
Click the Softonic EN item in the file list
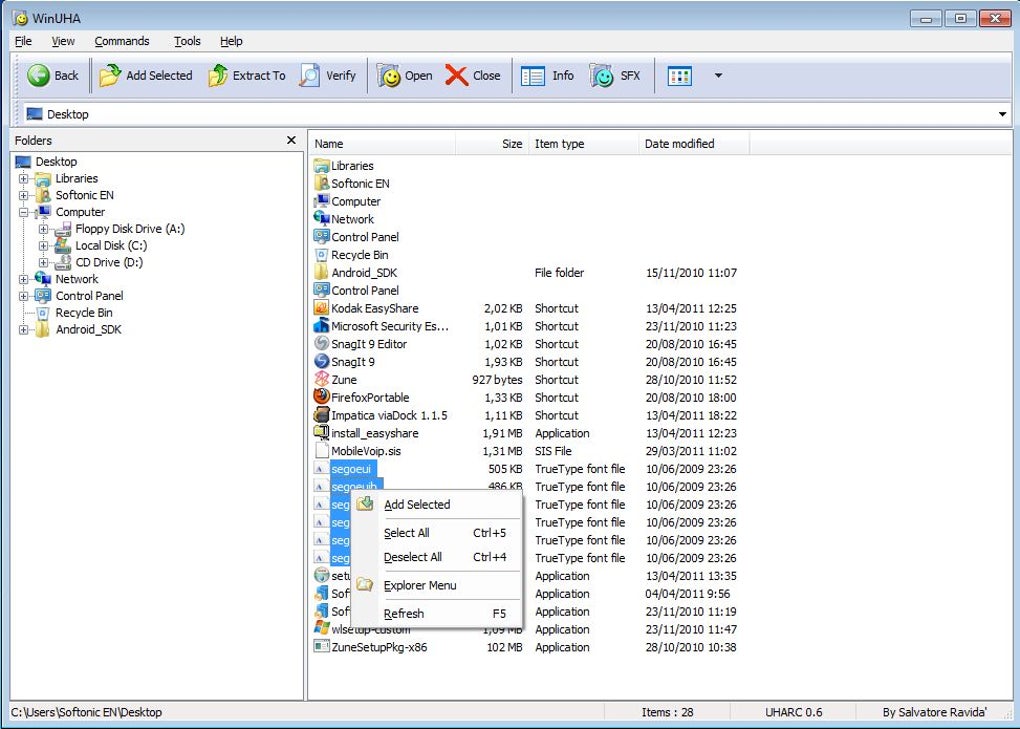point(360,183)
